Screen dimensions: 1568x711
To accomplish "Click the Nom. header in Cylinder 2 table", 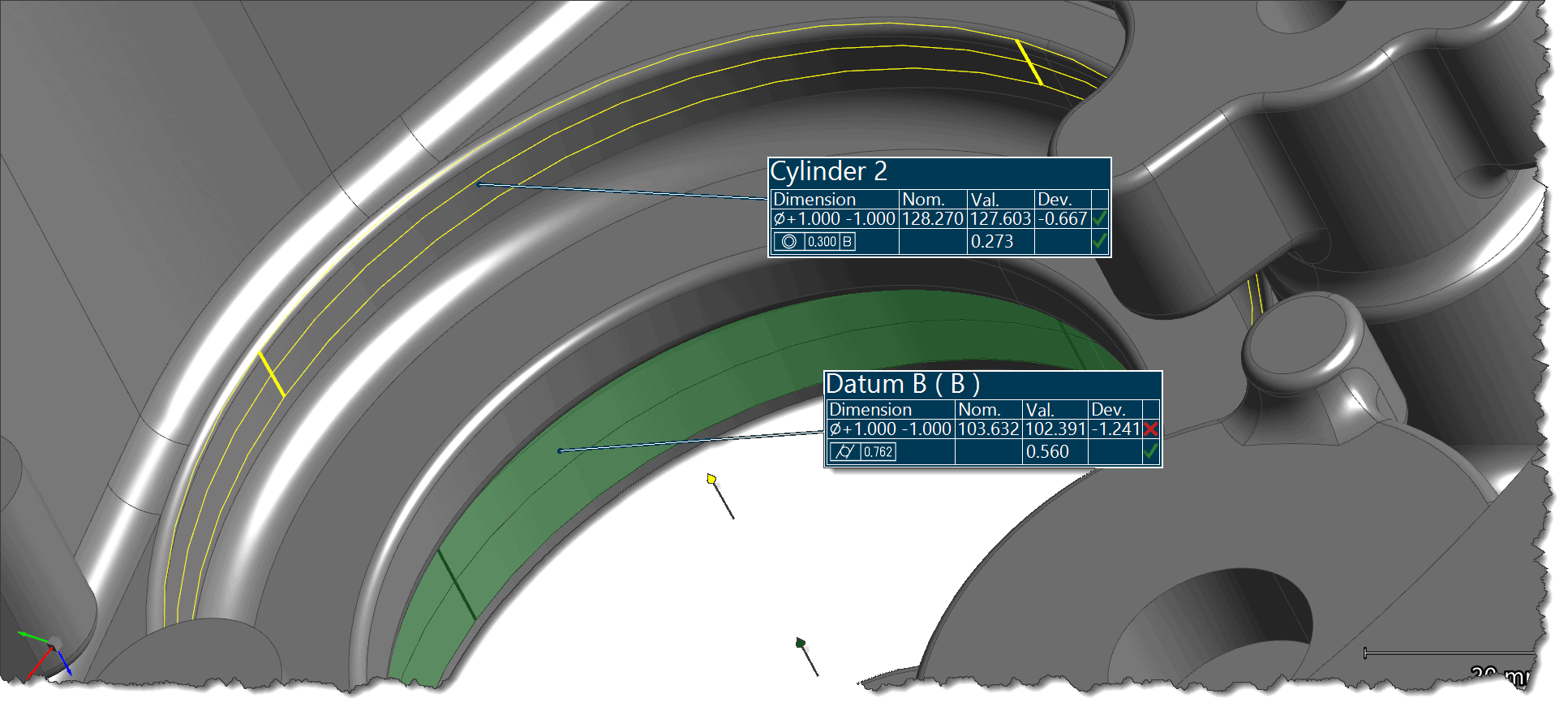I will pos(923,200).
